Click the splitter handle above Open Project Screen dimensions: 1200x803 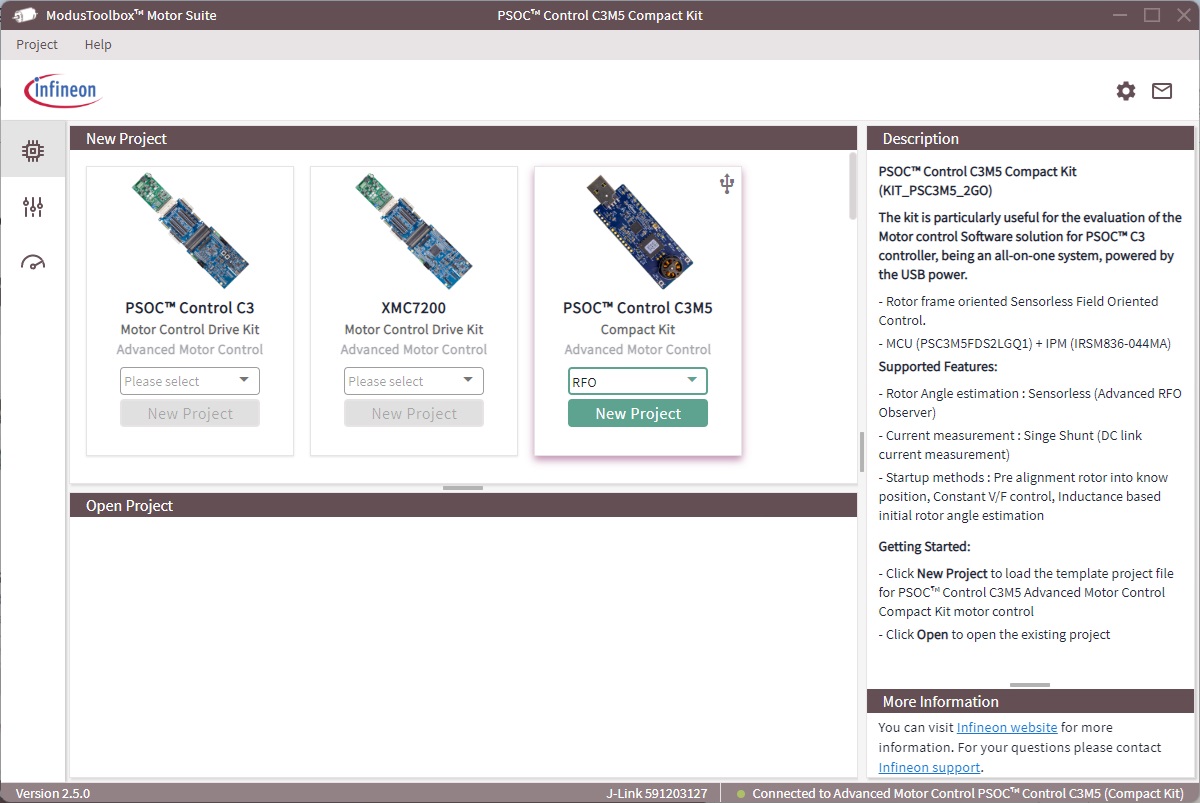pyautogui.click(x=463, y=488)
